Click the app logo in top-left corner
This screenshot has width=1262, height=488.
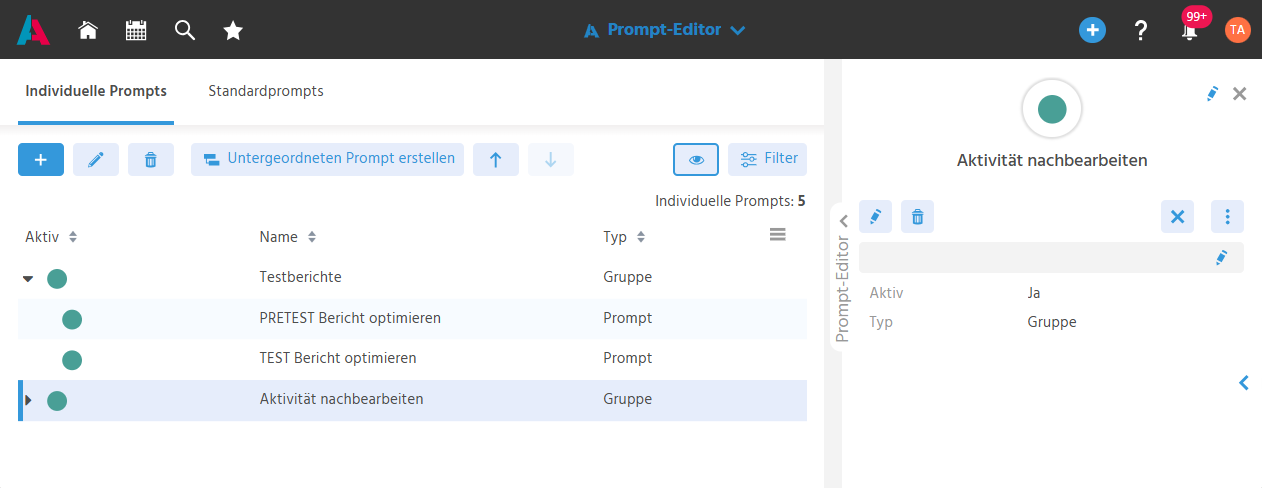pos(33,30)
